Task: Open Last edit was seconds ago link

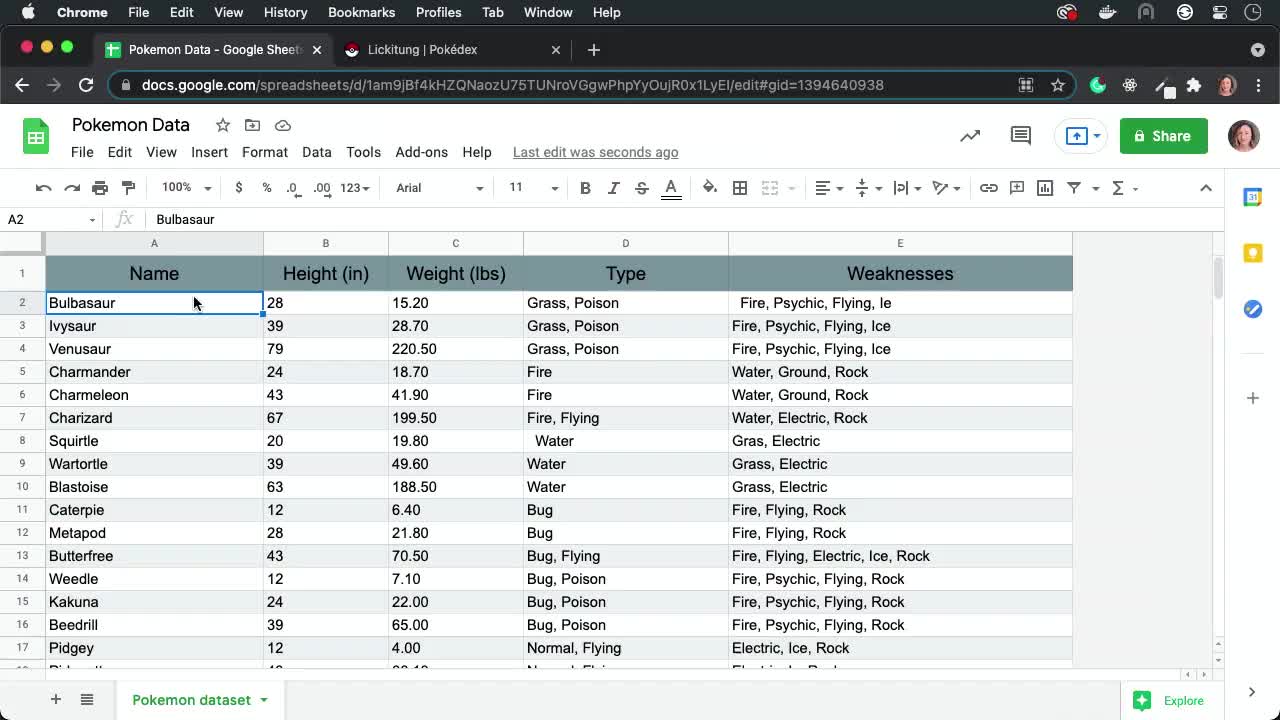Action: (x=595, y=152)
